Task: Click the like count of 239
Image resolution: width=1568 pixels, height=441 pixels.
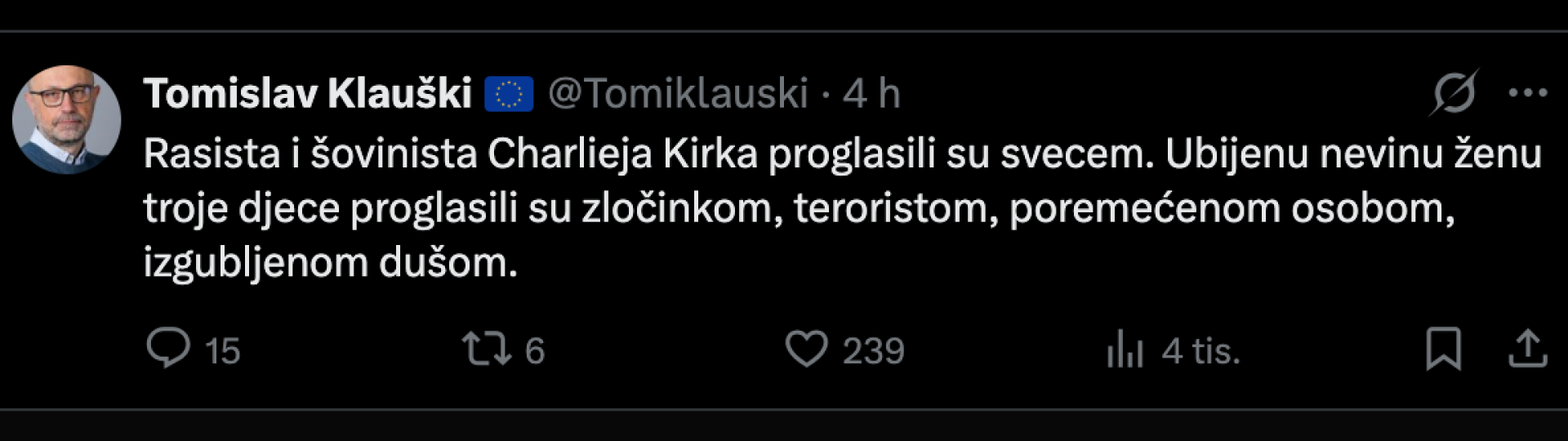Action: point(874,351)
